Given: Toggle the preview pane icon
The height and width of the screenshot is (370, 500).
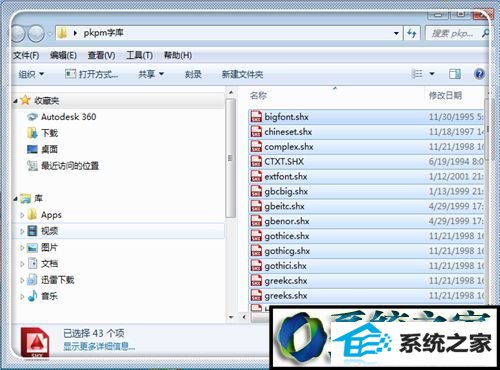Looking at the screenshot, I should click(x=455, y=74).
